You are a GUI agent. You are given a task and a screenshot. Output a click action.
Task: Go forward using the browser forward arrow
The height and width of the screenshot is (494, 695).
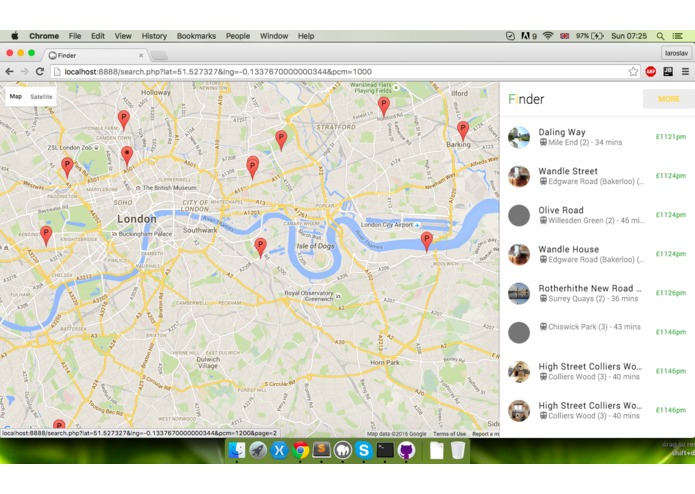25,71
